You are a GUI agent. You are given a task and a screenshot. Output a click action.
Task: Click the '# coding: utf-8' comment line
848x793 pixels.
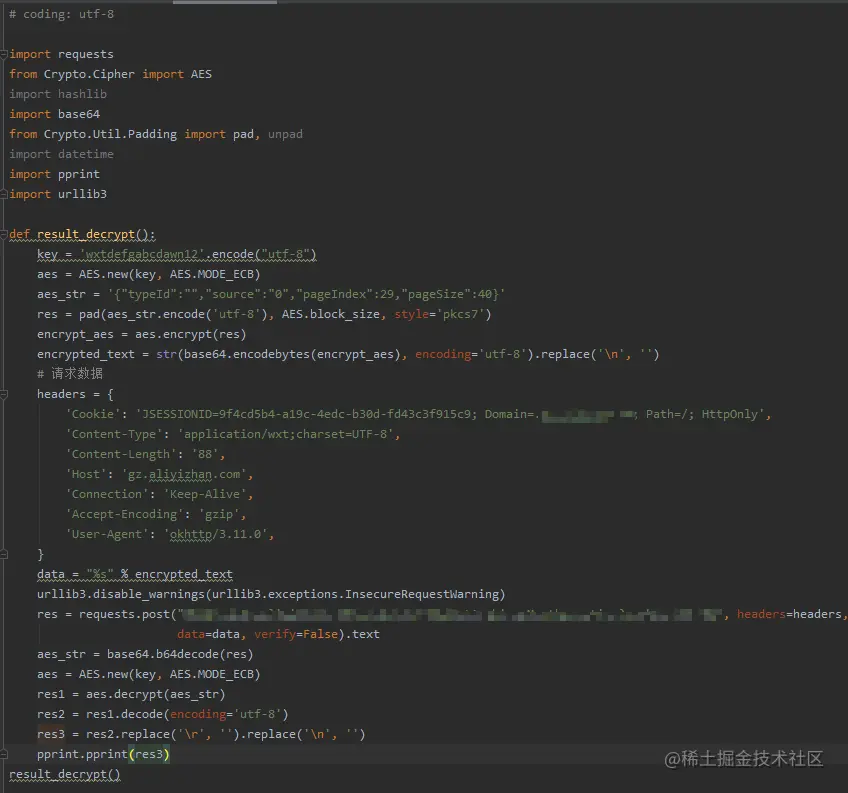coord(62,14)
